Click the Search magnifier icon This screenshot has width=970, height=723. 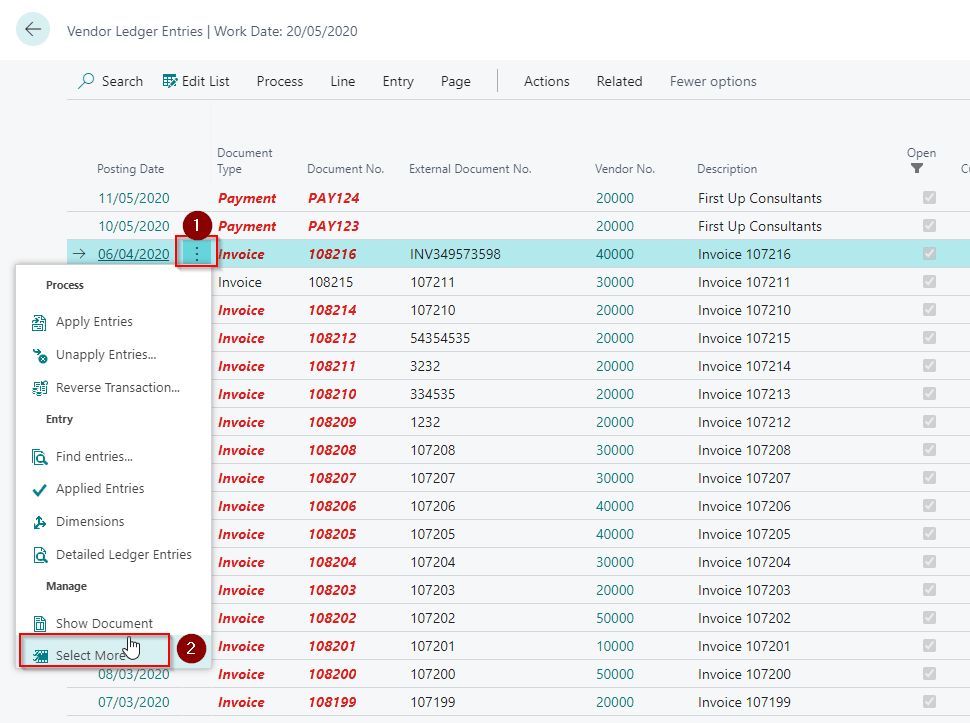click(x=87, y=81)
